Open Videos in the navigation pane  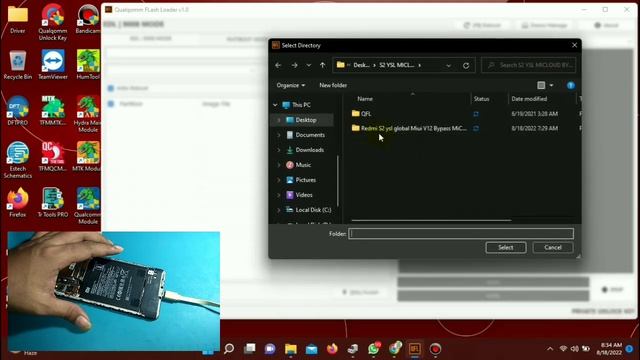coord(304,195)
